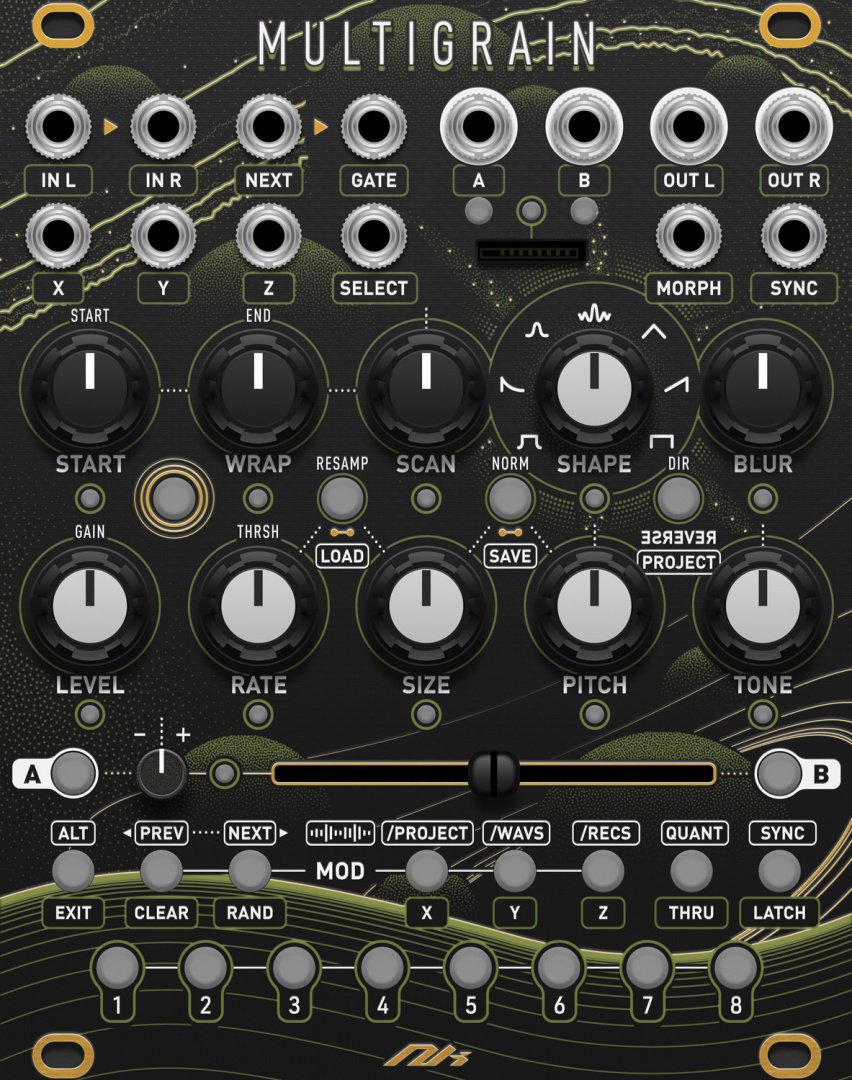Select sound slot button 2
This screenshot has height=1080, width=852.
click(205, 967)
